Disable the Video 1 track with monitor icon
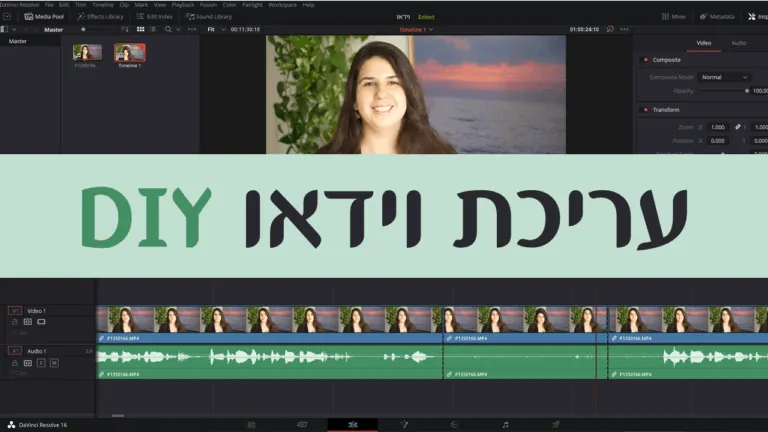This screenshot has width=768, height=432. tap(41, 322)
